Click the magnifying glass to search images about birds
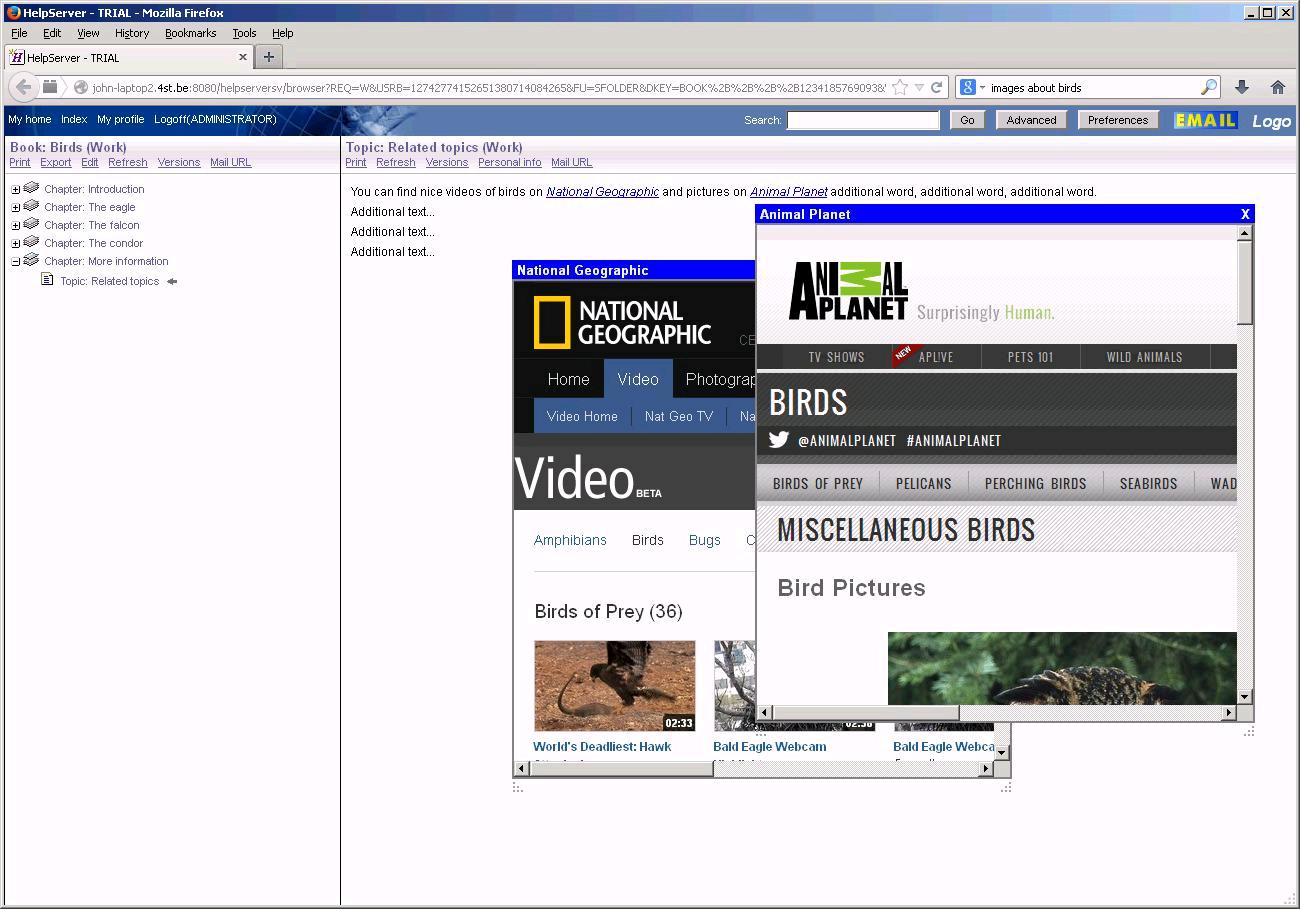The height and width of the screenshot is (909, 1301). (1209, 87)
